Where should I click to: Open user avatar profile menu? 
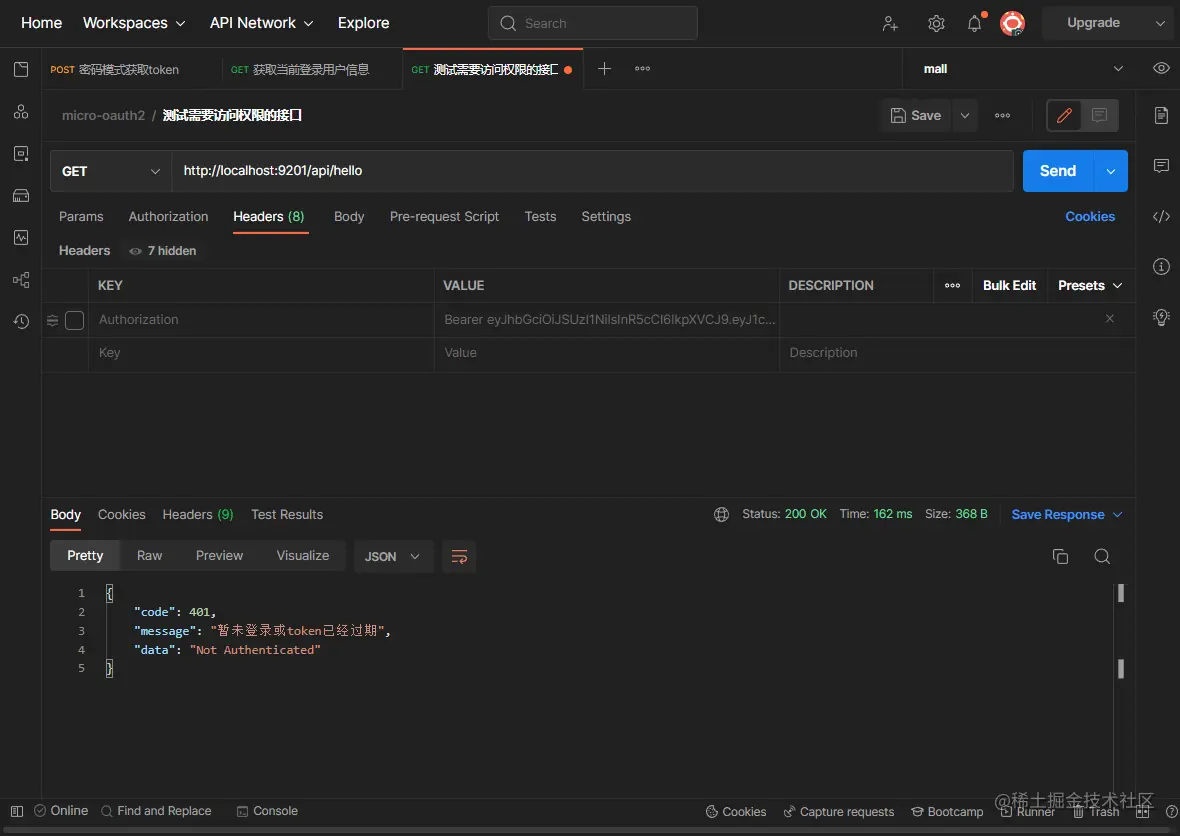pyautogui.click(x=1012, y=23)
